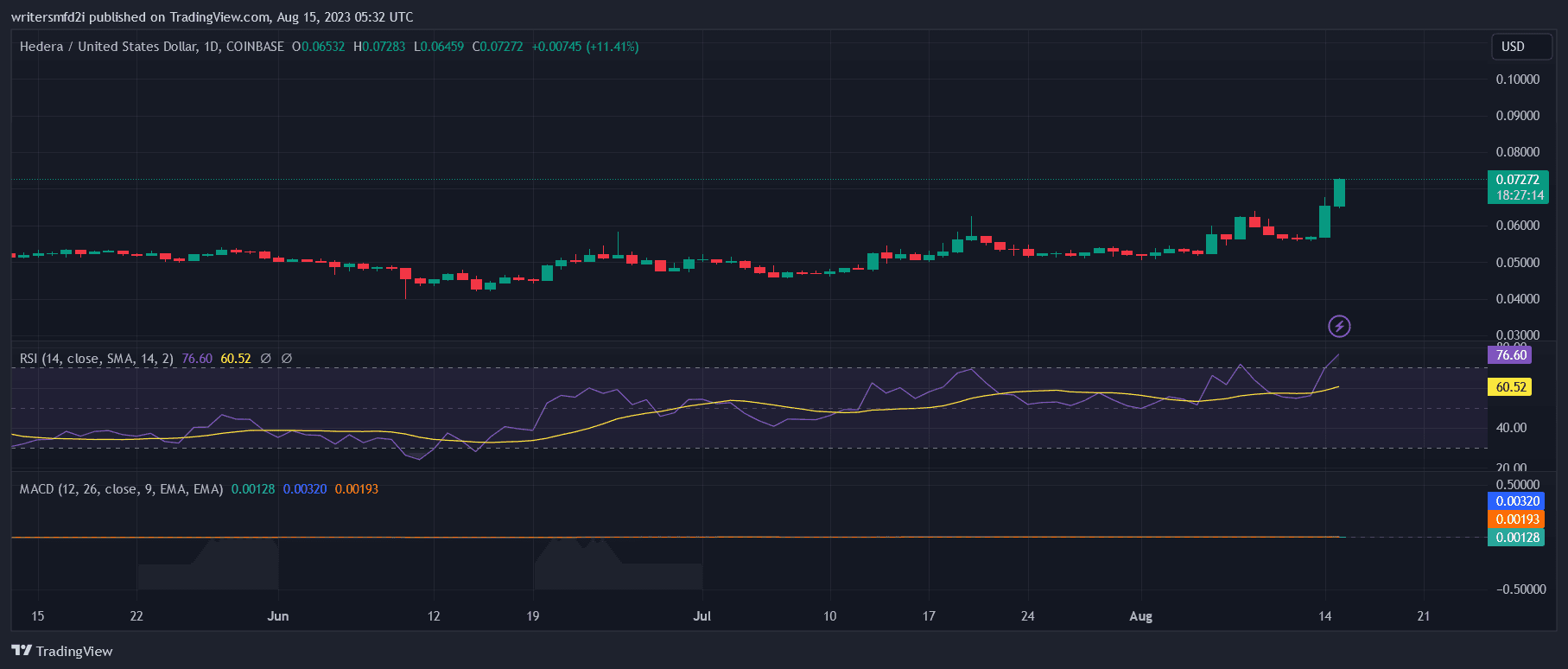Click the yellow 60.52 RSI axis label
Viewport: 1568px width, 669px height.
pos(1511,387)
